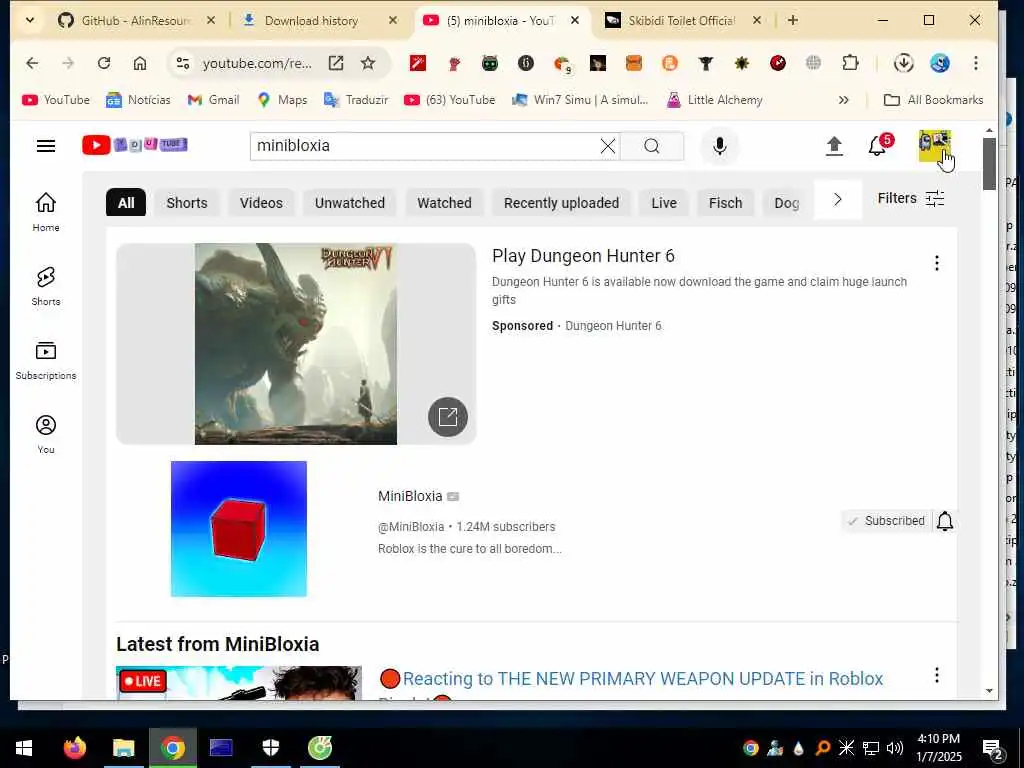Open Shorts in YouTube sidebar
Screen dimensions: 1024x768
tap(46, 286)
